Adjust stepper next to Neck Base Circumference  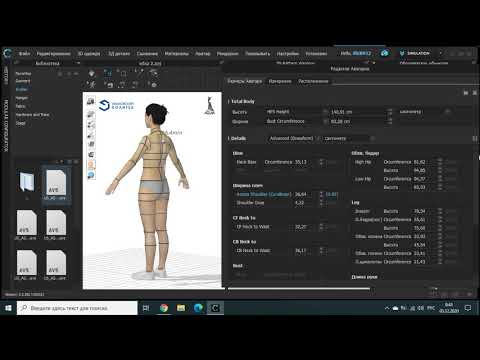click(x=321, y=162)
